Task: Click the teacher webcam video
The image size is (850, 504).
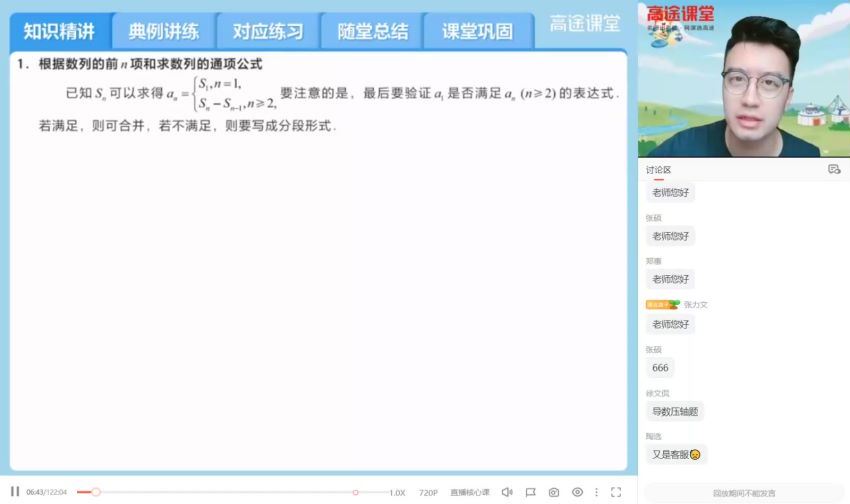Action: point(744,79)
